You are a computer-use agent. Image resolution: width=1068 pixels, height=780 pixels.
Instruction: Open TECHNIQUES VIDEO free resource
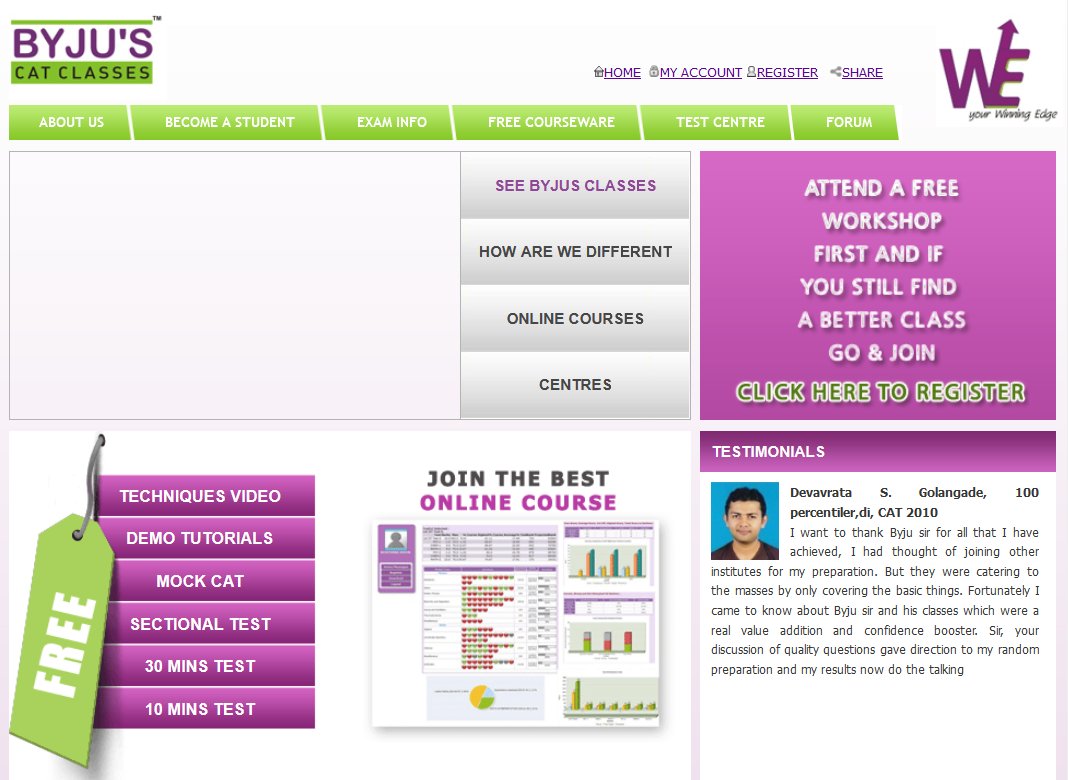(x=206, y=496)
